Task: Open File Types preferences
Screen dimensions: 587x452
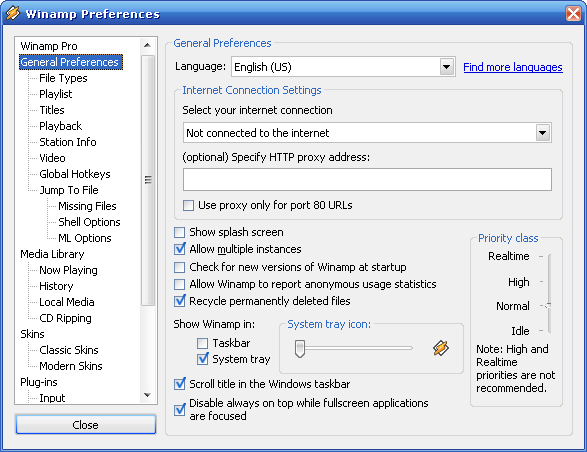Action: tap(63, 78)
